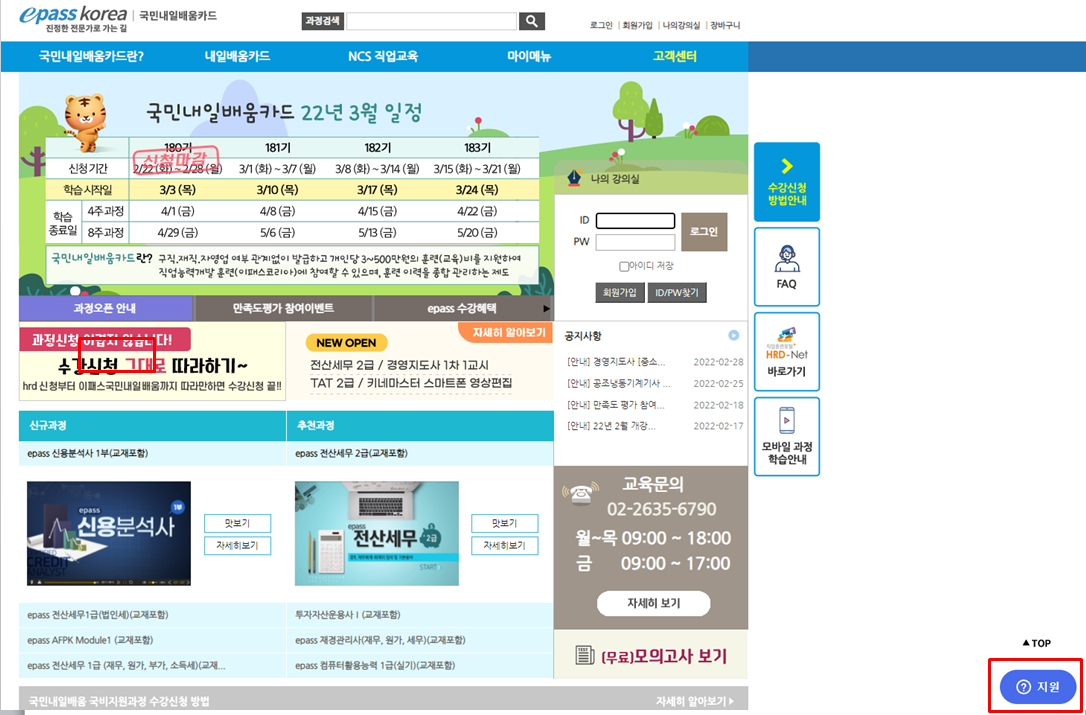
Task: Open epass 컴퓨터활용능력 1급(실기) course
Action: (x=375, y=665)
